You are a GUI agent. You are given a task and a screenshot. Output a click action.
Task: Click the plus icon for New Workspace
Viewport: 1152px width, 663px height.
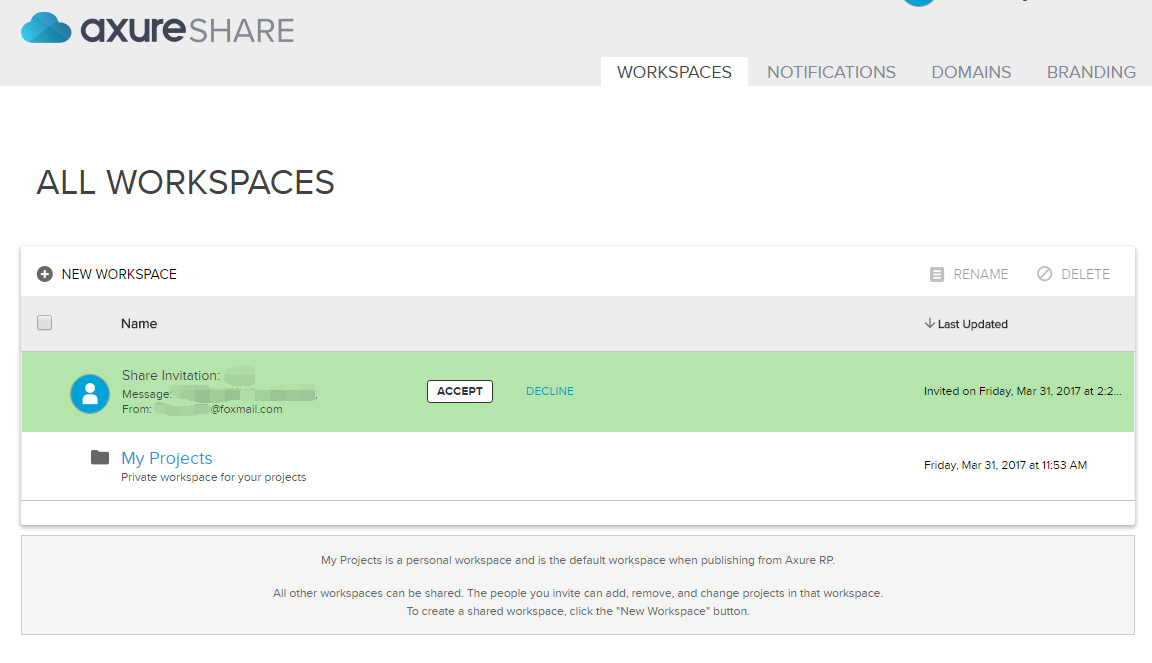pos(45,274)
